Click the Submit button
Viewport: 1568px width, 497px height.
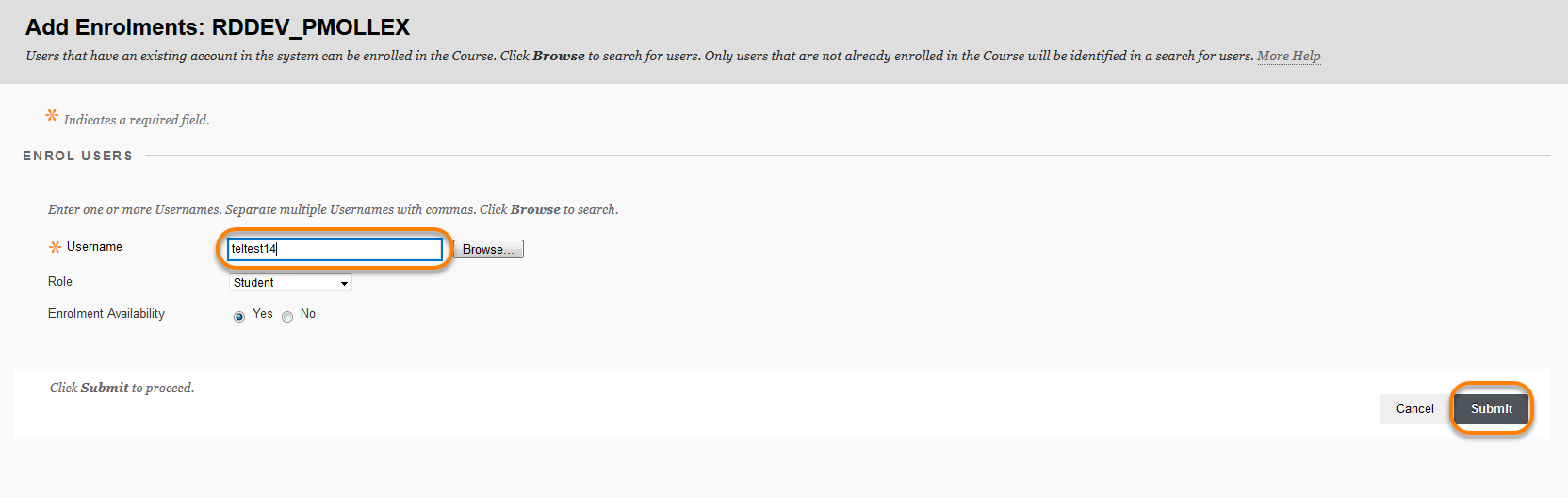(1491, 408)
